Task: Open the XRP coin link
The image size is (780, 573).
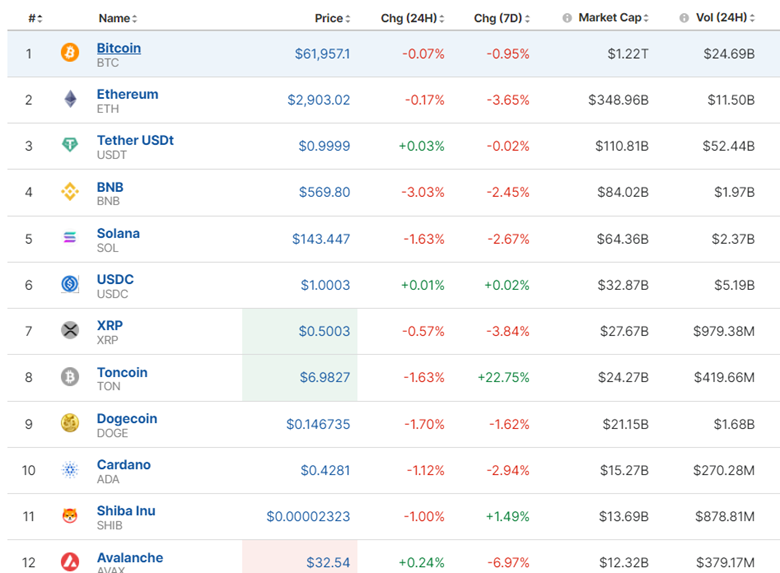Action: (x=109, y=326)
